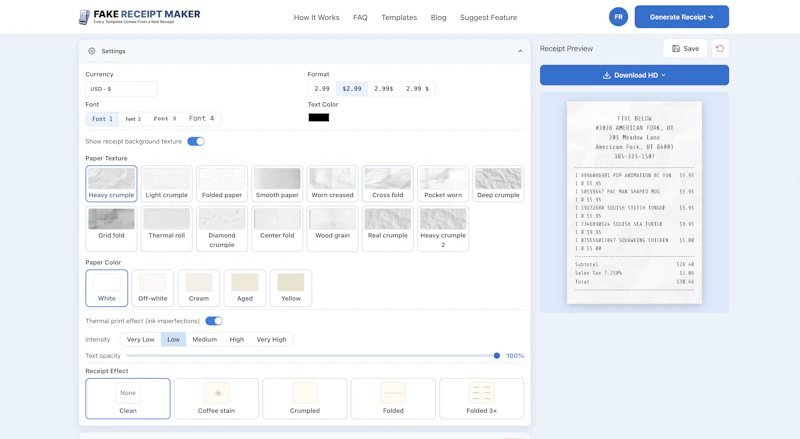The width and height of the screenshot is (800, 439).
Task: Open How It Works page
Action: tap(316, 17)
